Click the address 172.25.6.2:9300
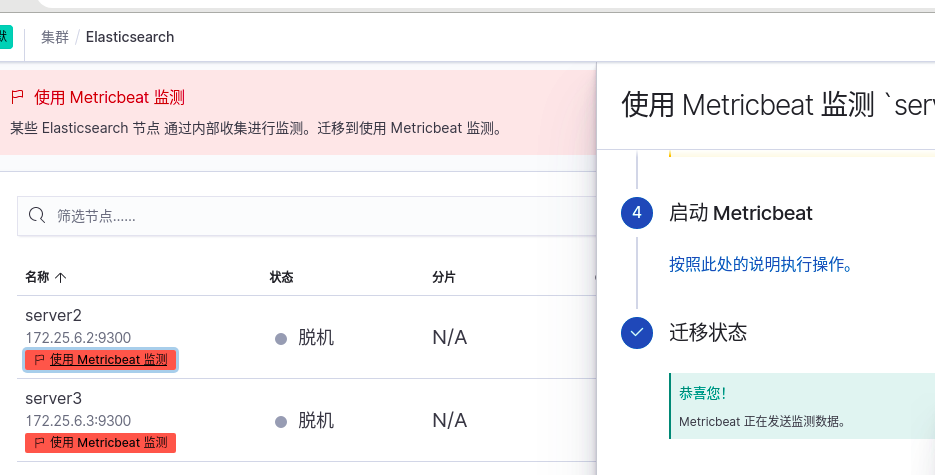Screen dimensions: 935x475 point(78,338)
